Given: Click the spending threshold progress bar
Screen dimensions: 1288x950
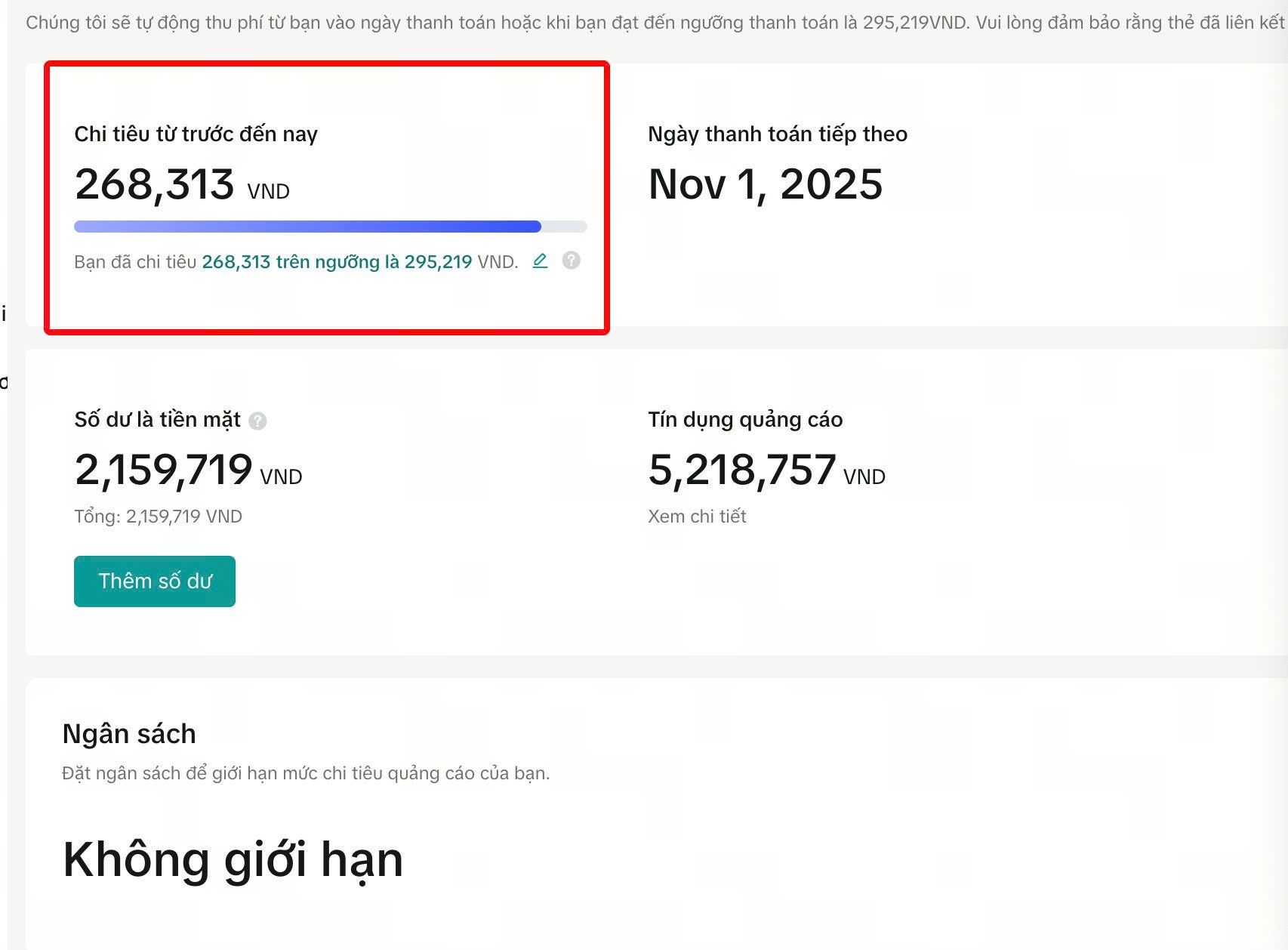Looking at the screenshot, I should [330, 227].
